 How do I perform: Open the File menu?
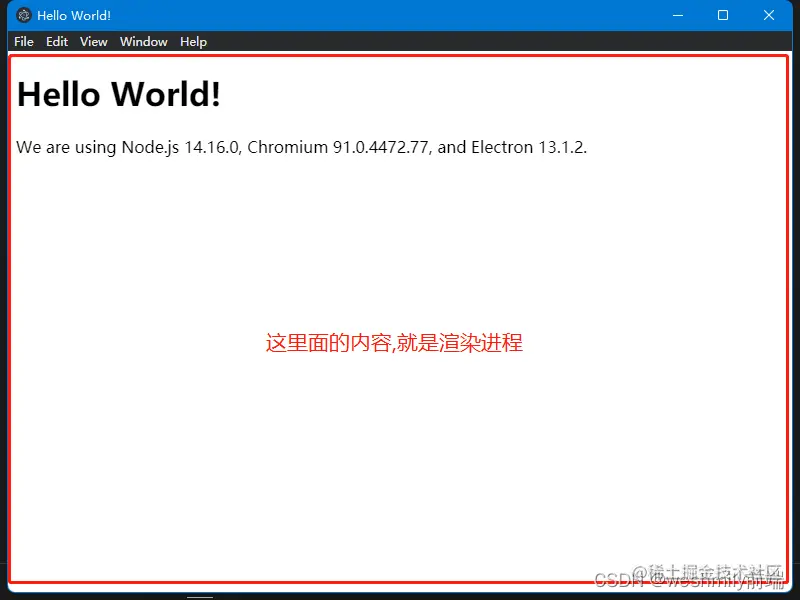coord(24,42)
